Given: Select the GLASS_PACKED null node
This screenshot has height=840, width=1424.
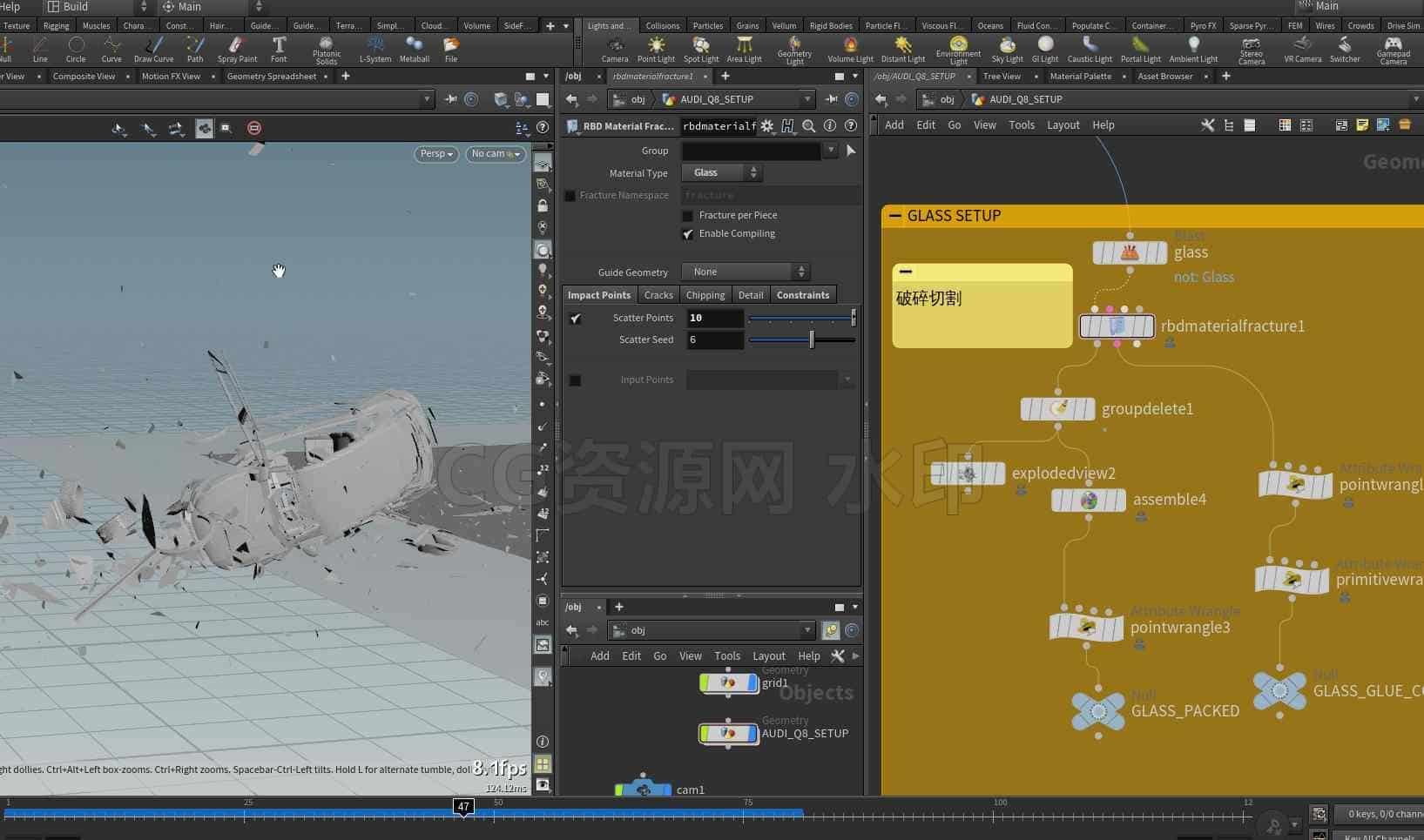Looking at the screenshot, I should 1097,711.
